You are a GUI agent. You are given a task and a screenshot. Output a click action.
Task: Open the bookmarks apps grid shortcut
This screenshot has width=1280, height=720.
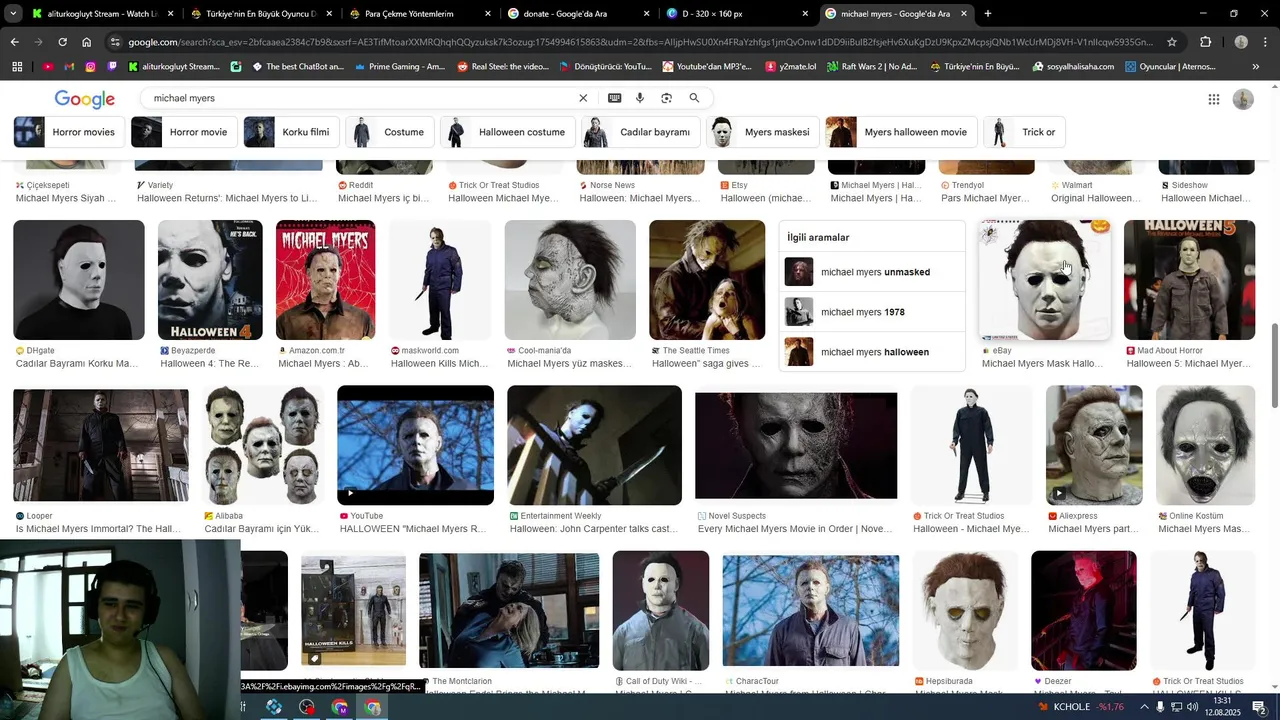click(17, 67)
